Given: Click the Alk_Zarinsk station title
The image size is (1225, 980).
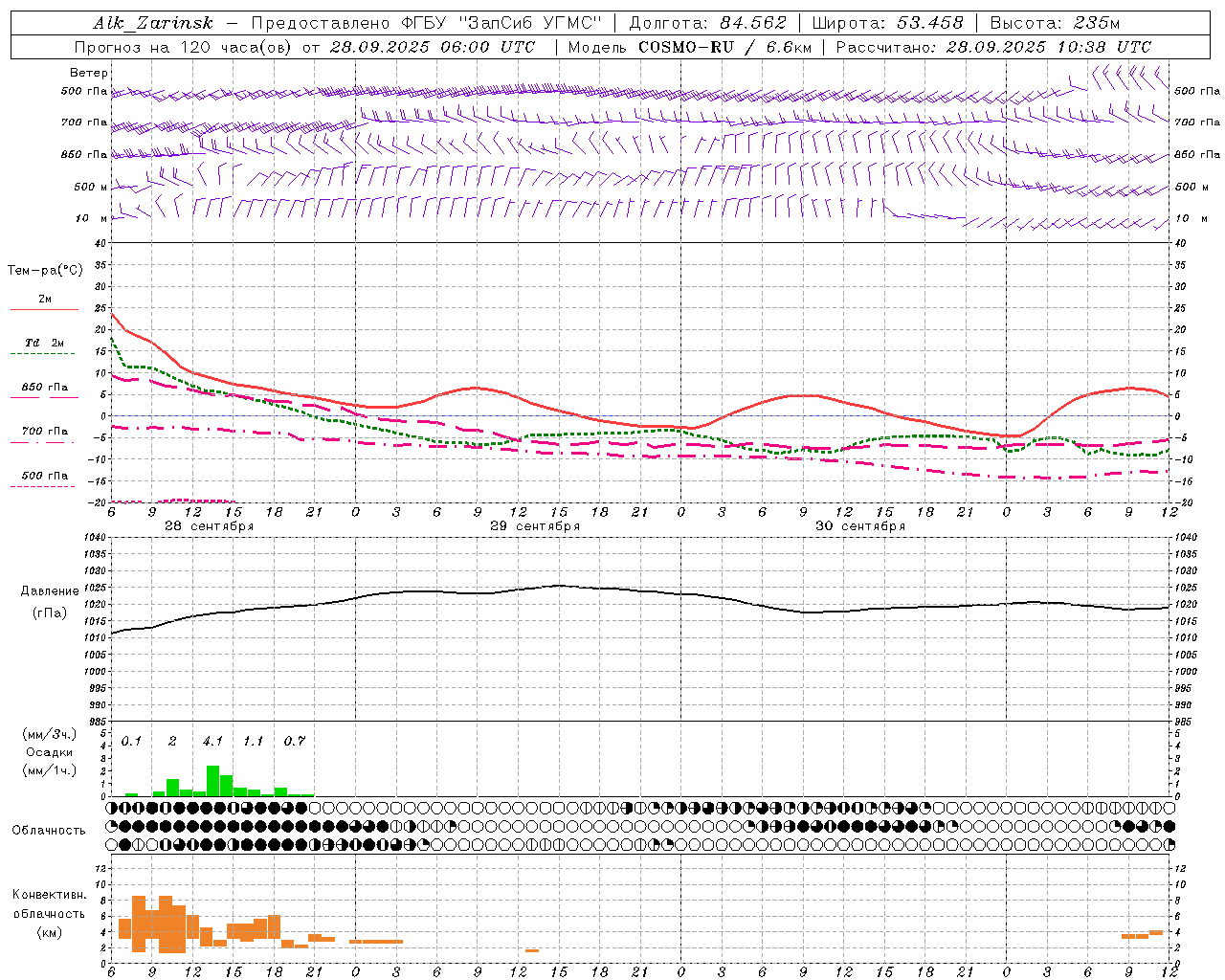Looking at the screenshot, I should 153,23.
